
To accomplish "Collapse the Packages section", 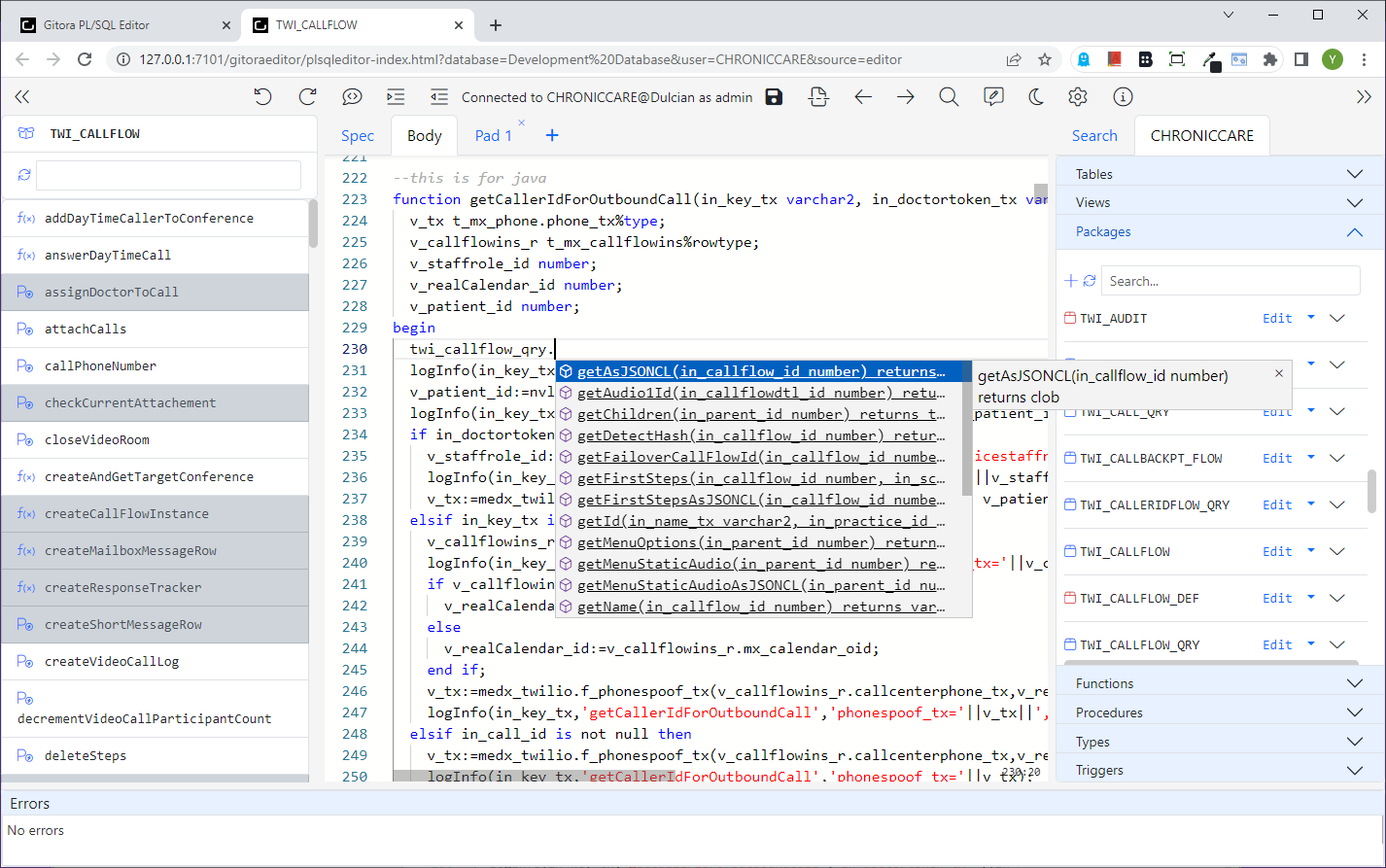I will pyautogui.click(x=1354, y=231).
